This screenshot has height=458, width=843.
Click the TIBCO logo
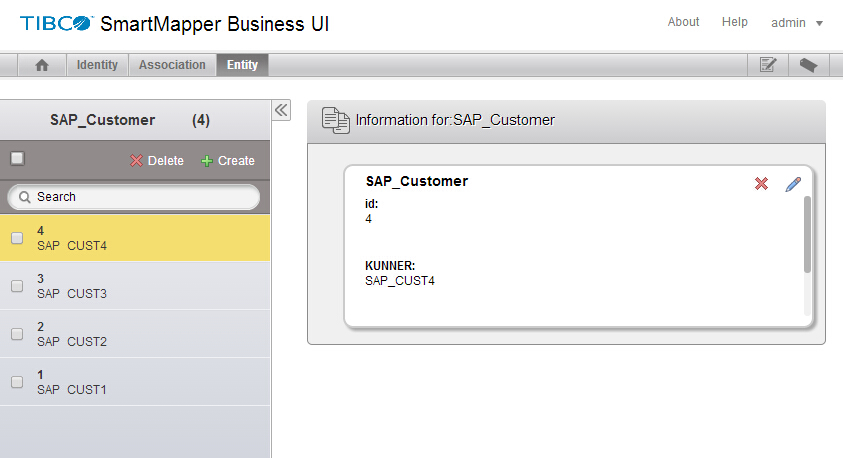click(x=57, y=22)
